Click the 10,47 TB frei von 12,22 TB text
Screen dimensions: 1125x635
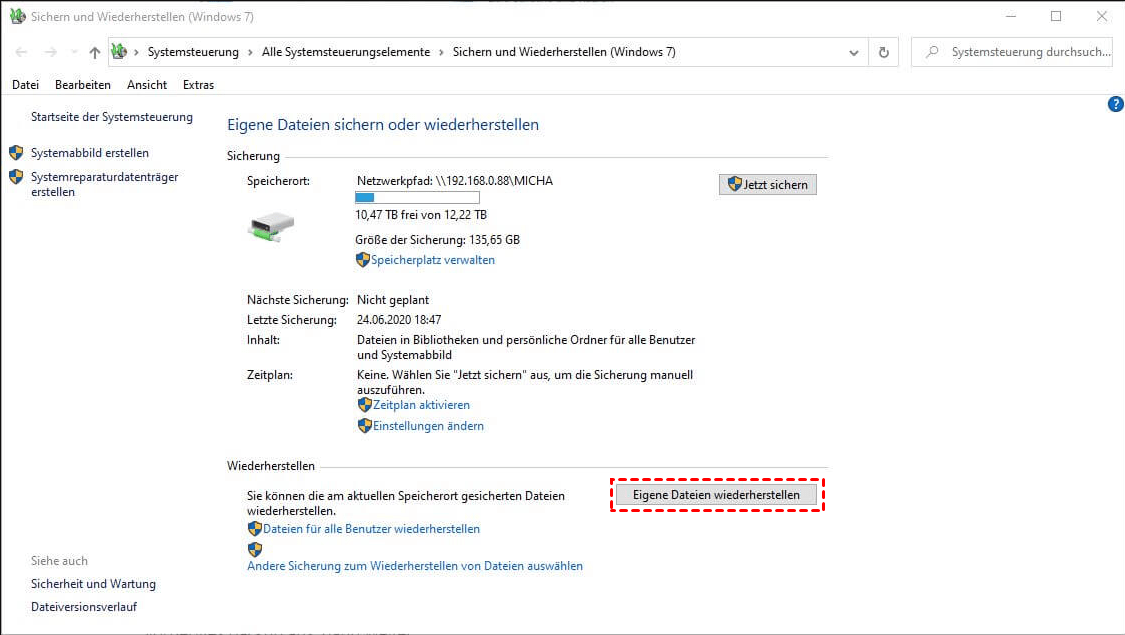421,215
